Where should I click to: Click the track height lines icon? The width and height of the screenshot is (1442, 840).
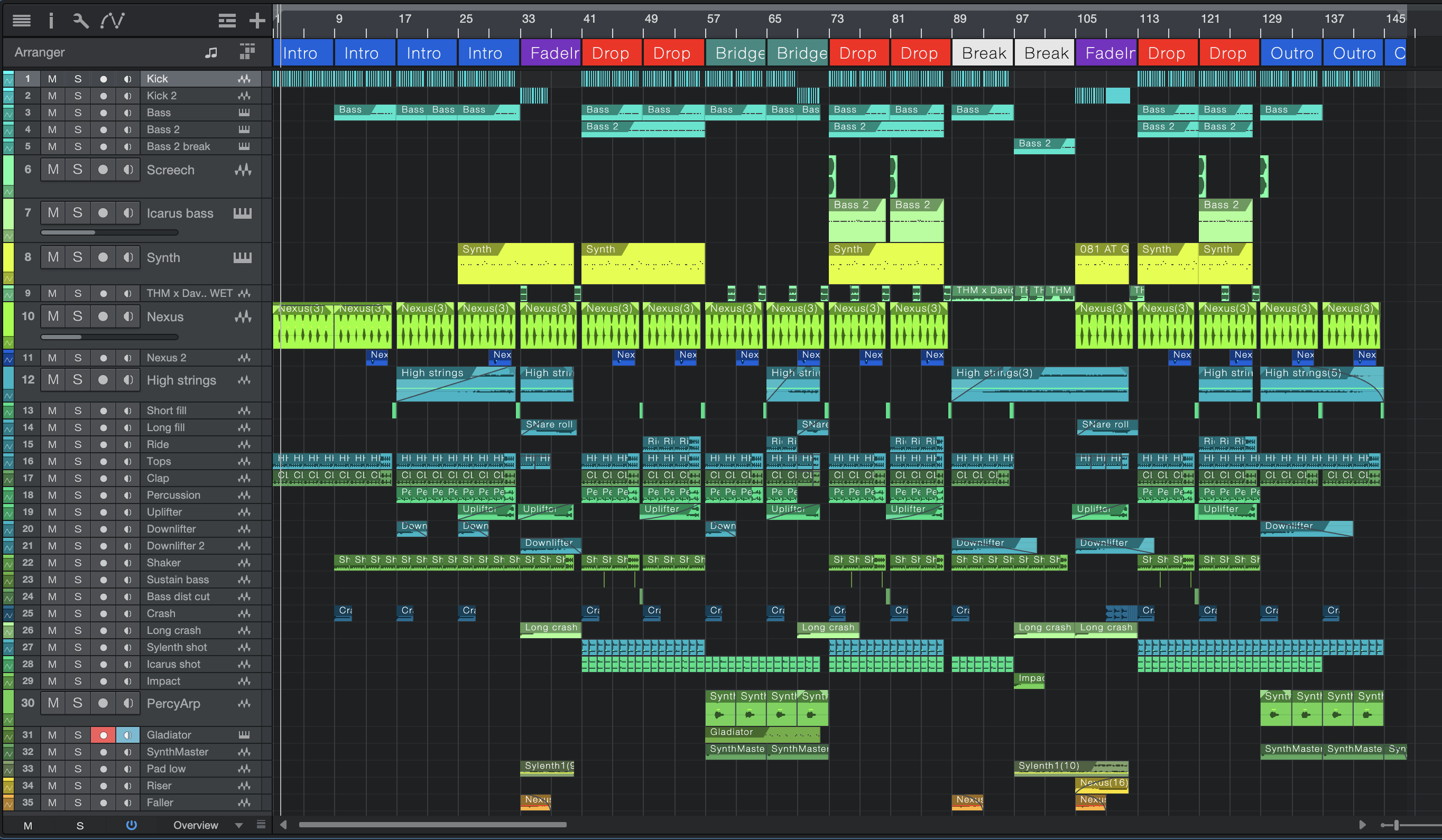227,21
